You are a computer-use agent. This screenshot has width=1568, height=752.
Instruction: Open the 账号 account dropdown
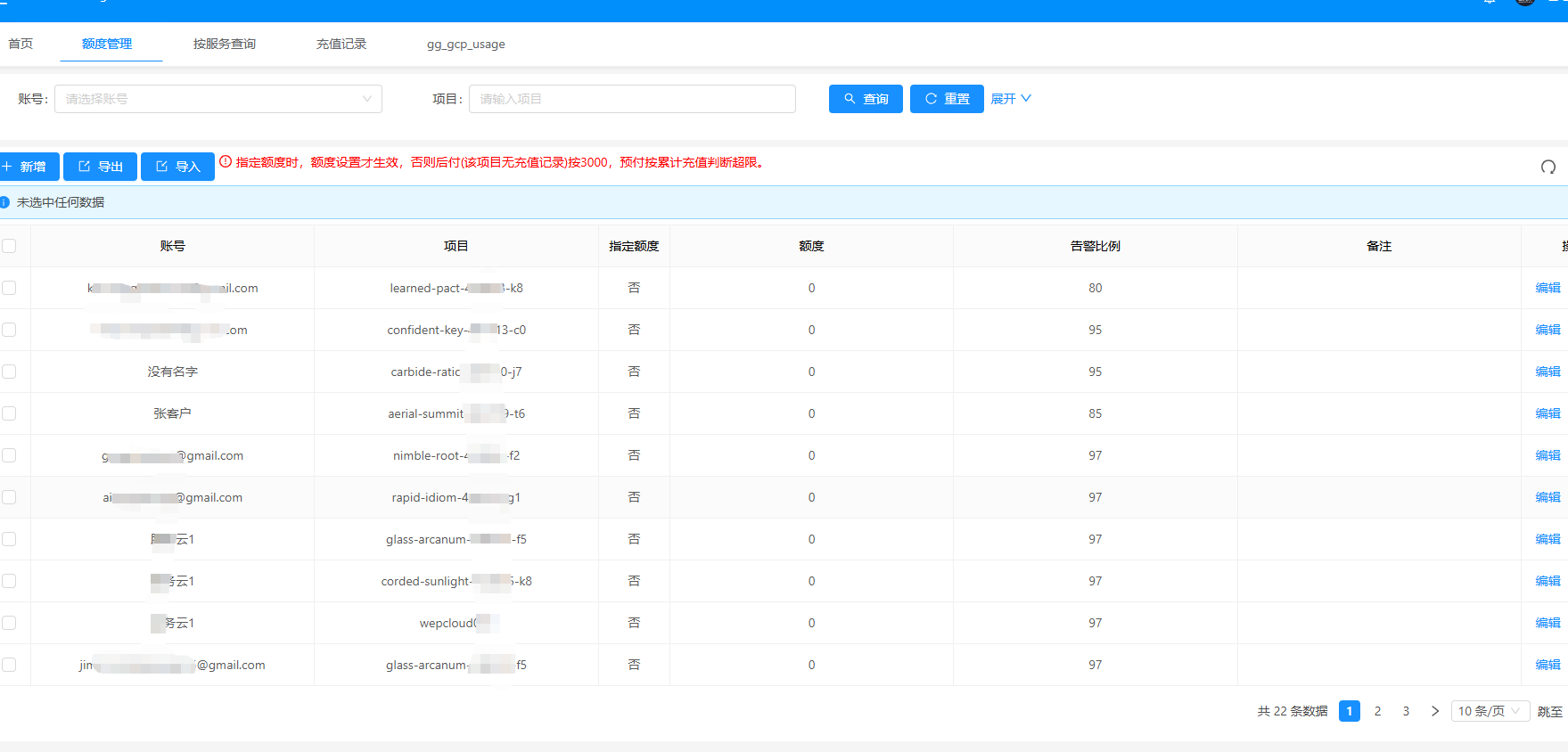coord(218,99)
